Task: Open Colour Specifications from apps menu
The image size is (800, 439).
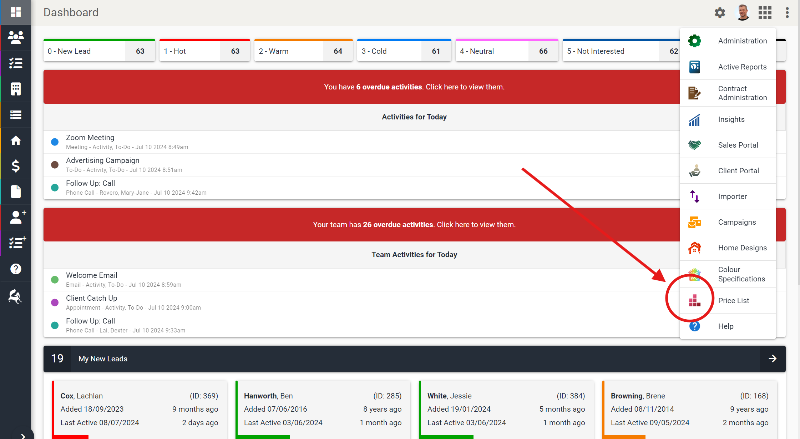Action: click(728, 274)
